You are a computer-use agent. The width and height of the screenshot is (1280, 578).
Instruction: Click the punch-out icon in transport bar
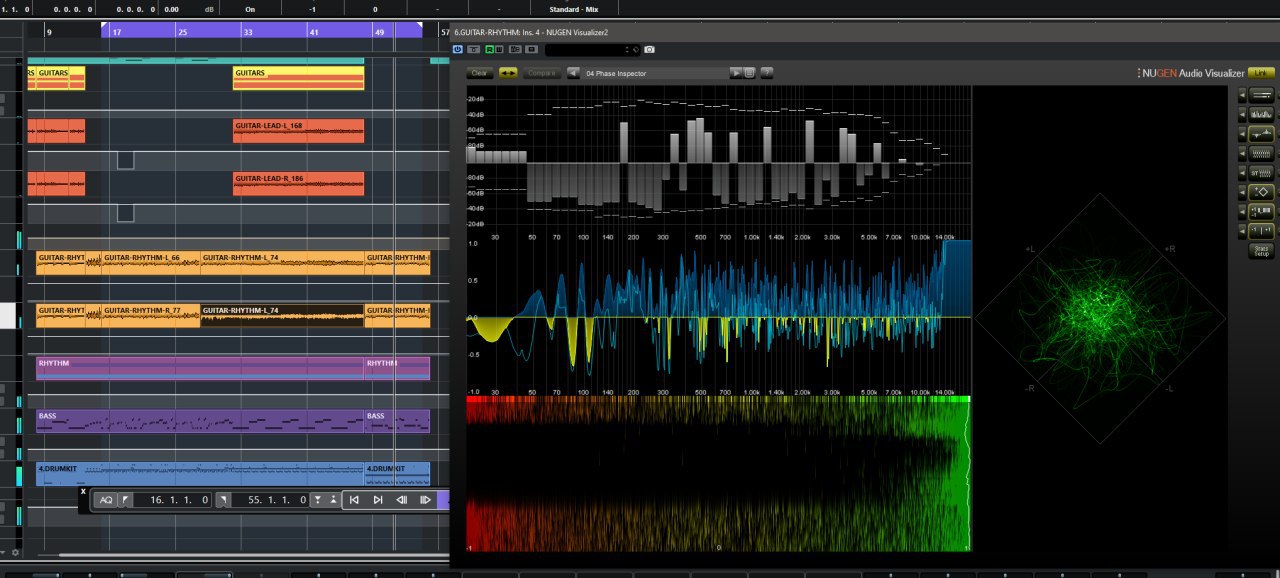click(x=333, y=500)
